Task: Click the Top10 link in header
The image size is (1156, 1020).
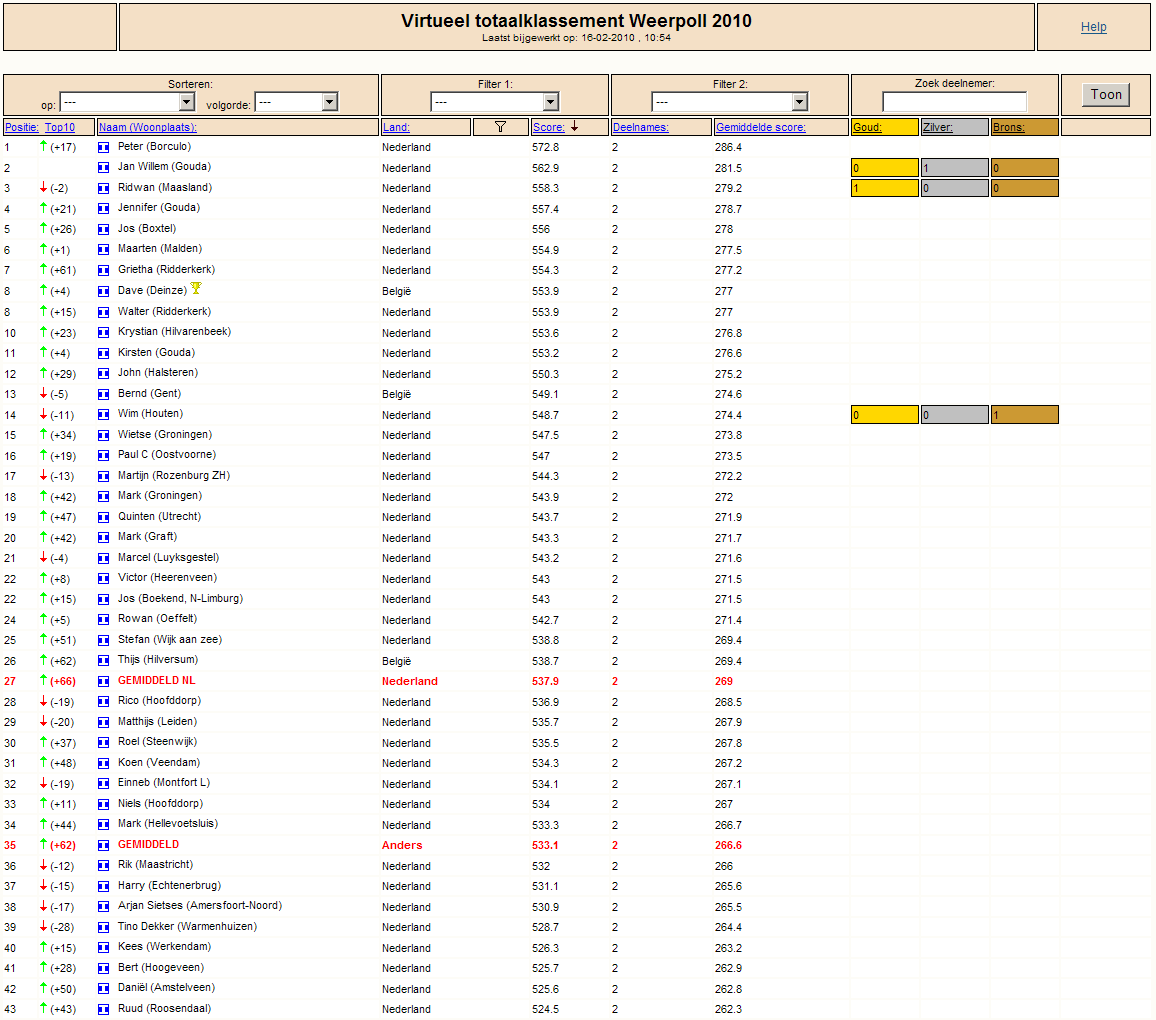Action: 60,128
